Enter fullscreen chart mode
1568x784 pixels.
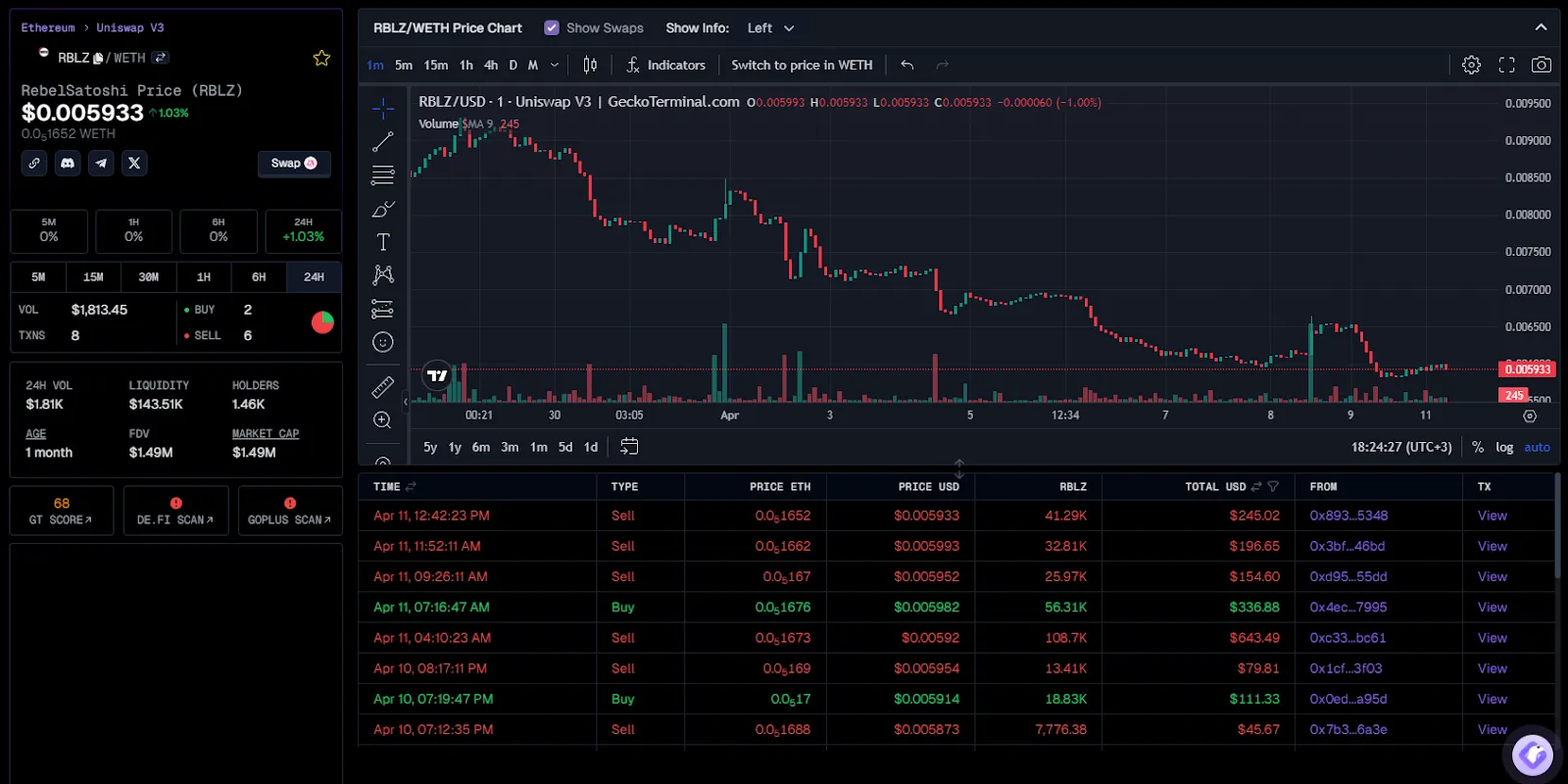(1507, 65)
